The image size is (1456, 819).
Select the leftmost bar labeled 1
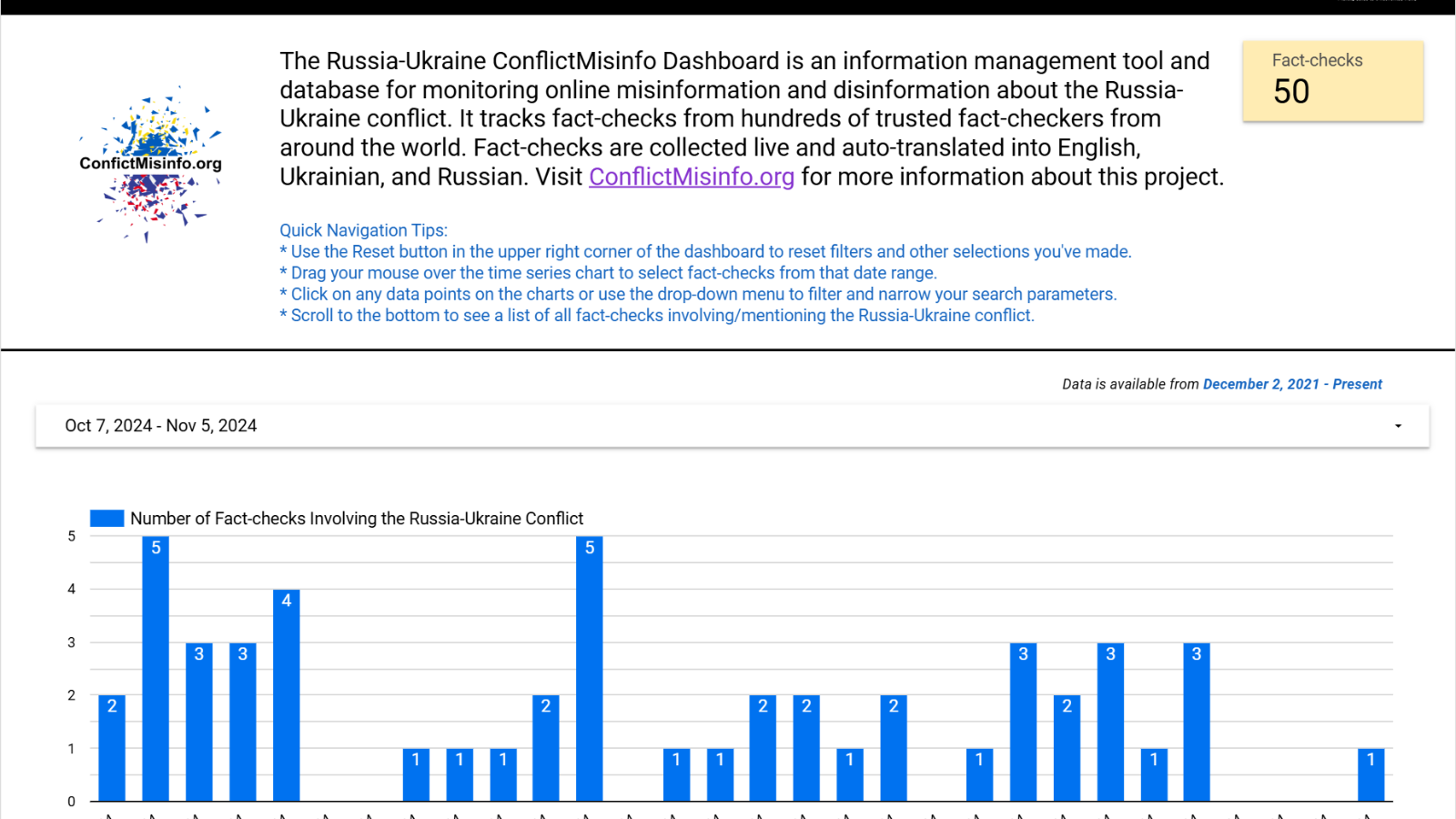coord(416,774)
